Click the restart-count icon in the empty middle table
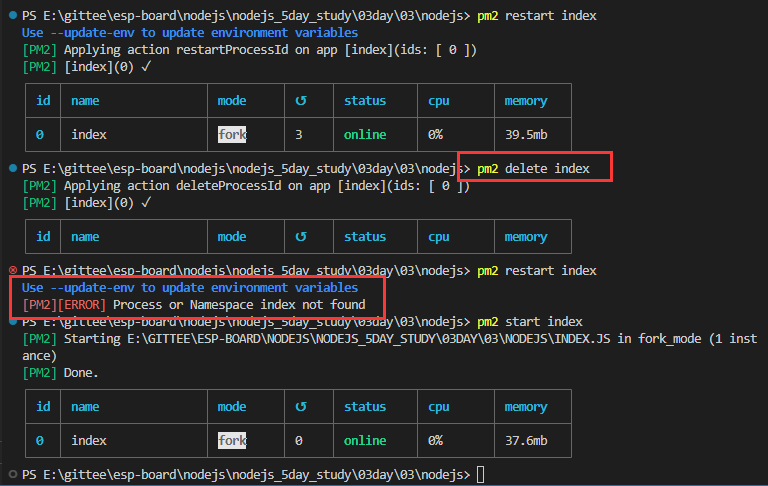The image size is (768, 486). pos(302,237)
